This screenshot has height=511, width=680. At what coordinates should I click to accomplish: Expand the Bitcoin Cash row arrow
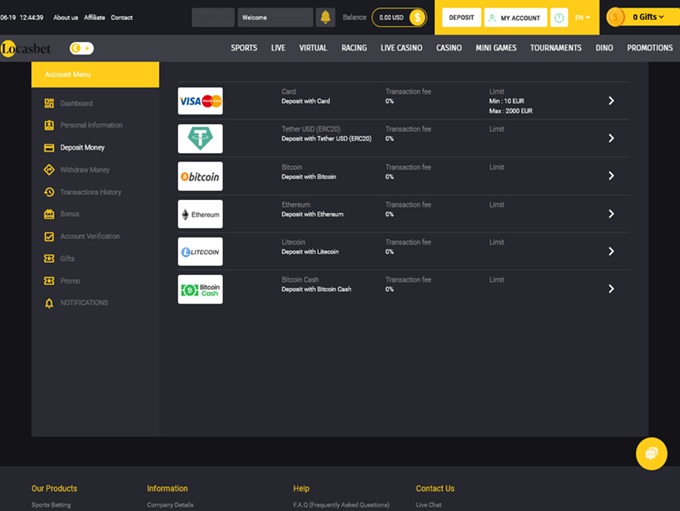pos(611,289)
